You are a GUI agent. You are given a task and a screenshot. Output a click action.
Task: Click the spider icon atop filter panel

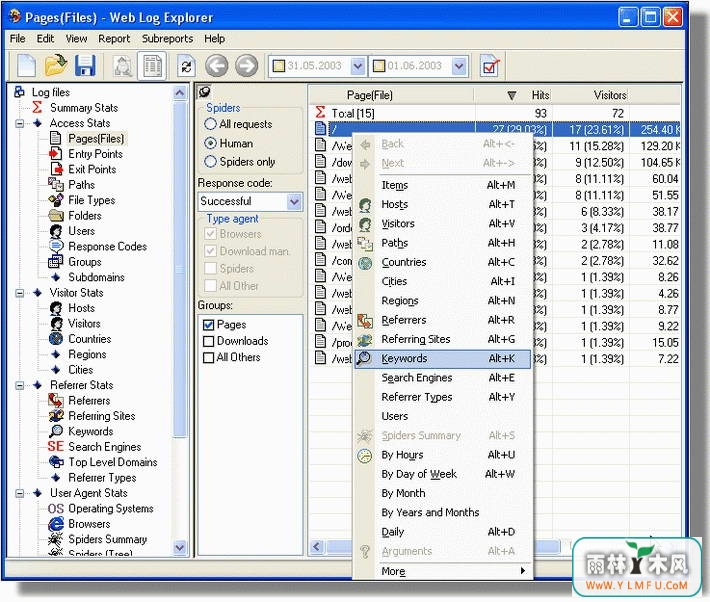tap(204, 92)
